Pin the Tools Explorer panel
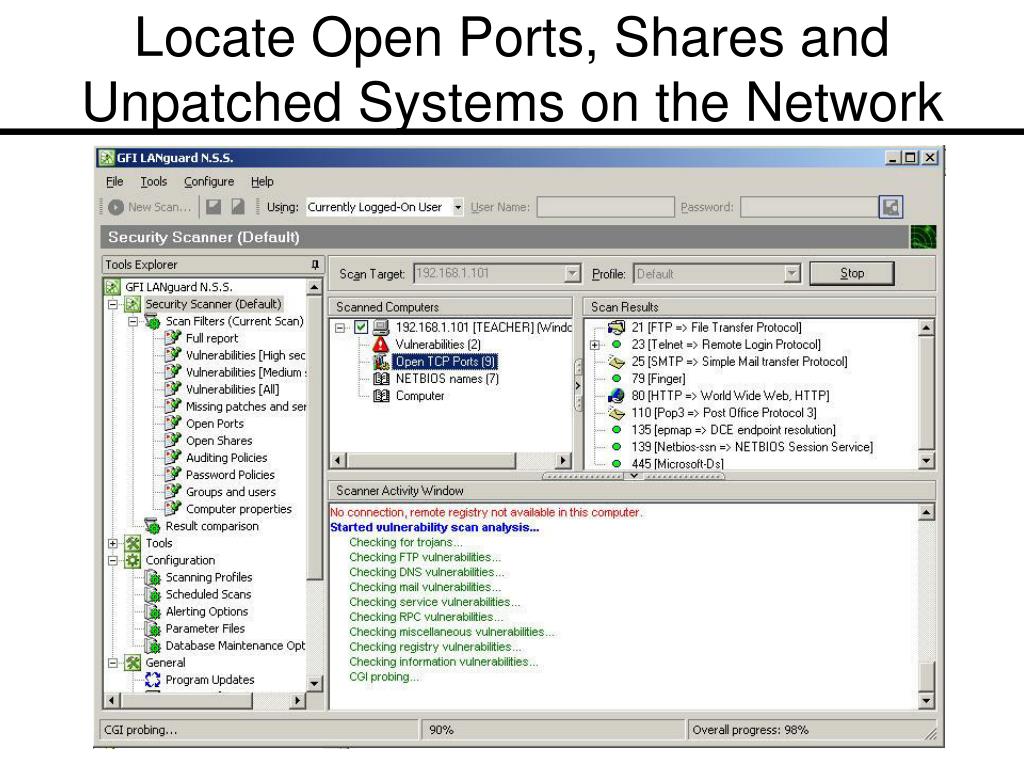 click(315, 264)
